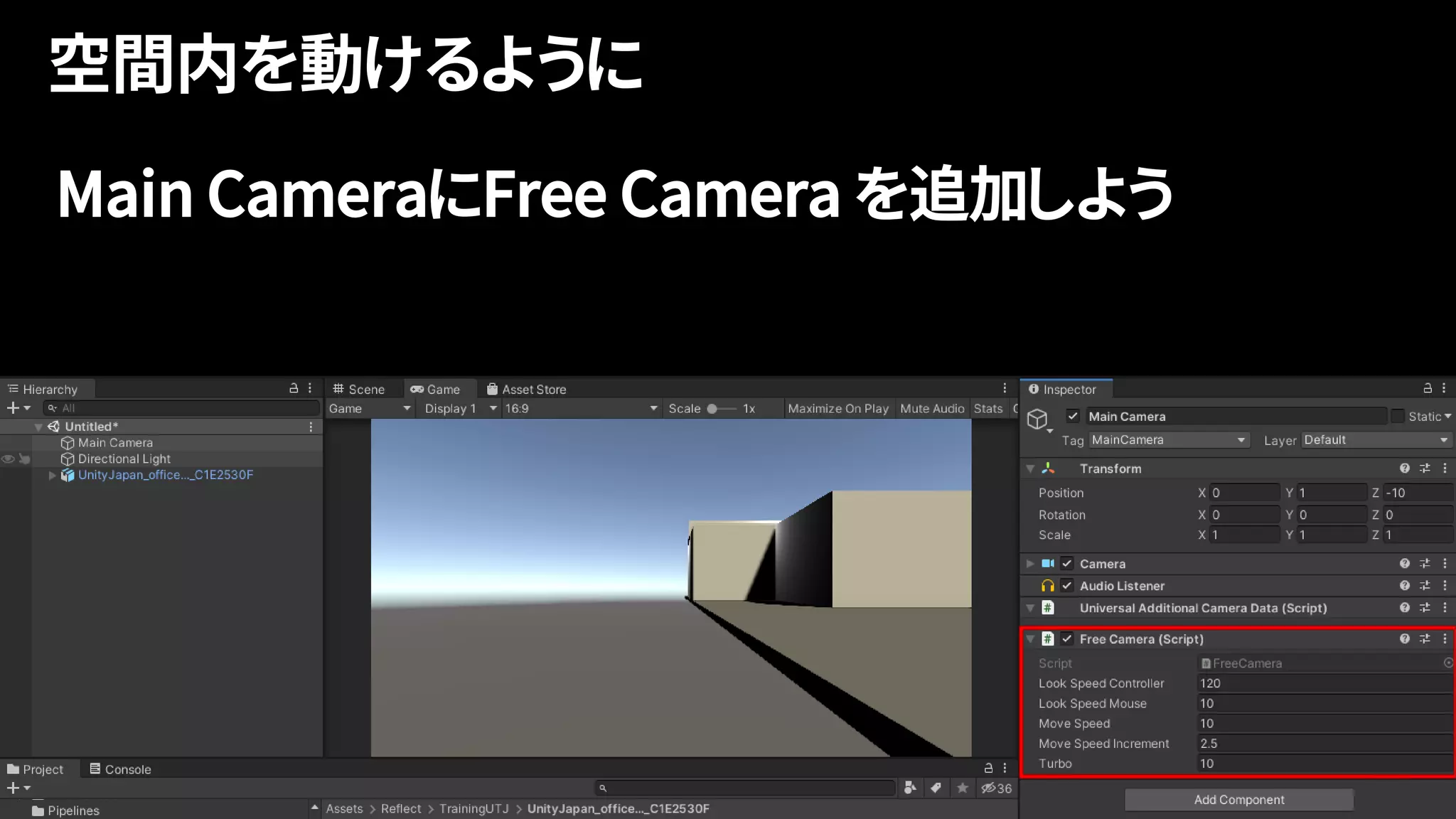
Task: Open Transform component kebab menu
Action: [1445, 469]
